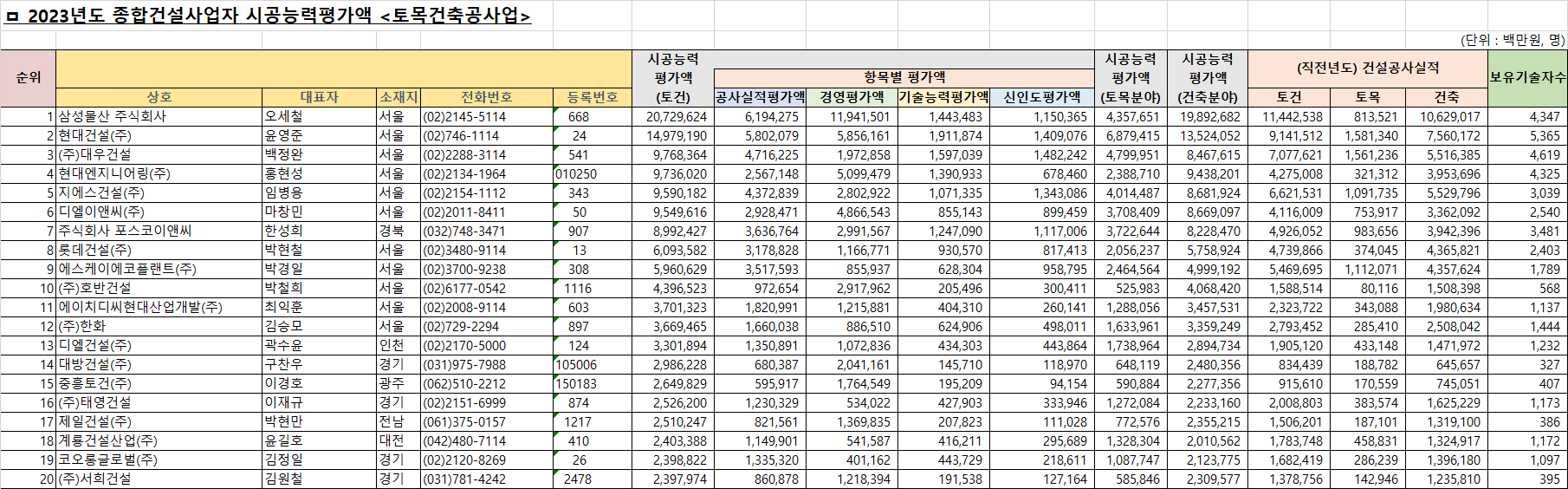Screen dimensions: 1568x489
Task: Select company cell (주)태영건설
Action: click(x=159, y=402)
